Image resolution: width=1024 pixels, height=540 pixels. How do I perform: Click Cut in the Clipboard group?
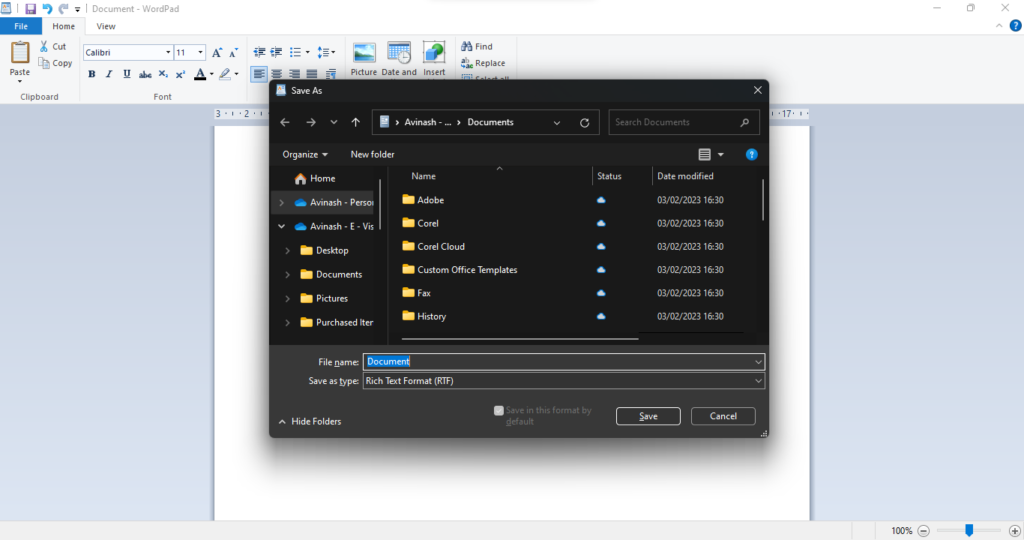[x=53, y=46]
